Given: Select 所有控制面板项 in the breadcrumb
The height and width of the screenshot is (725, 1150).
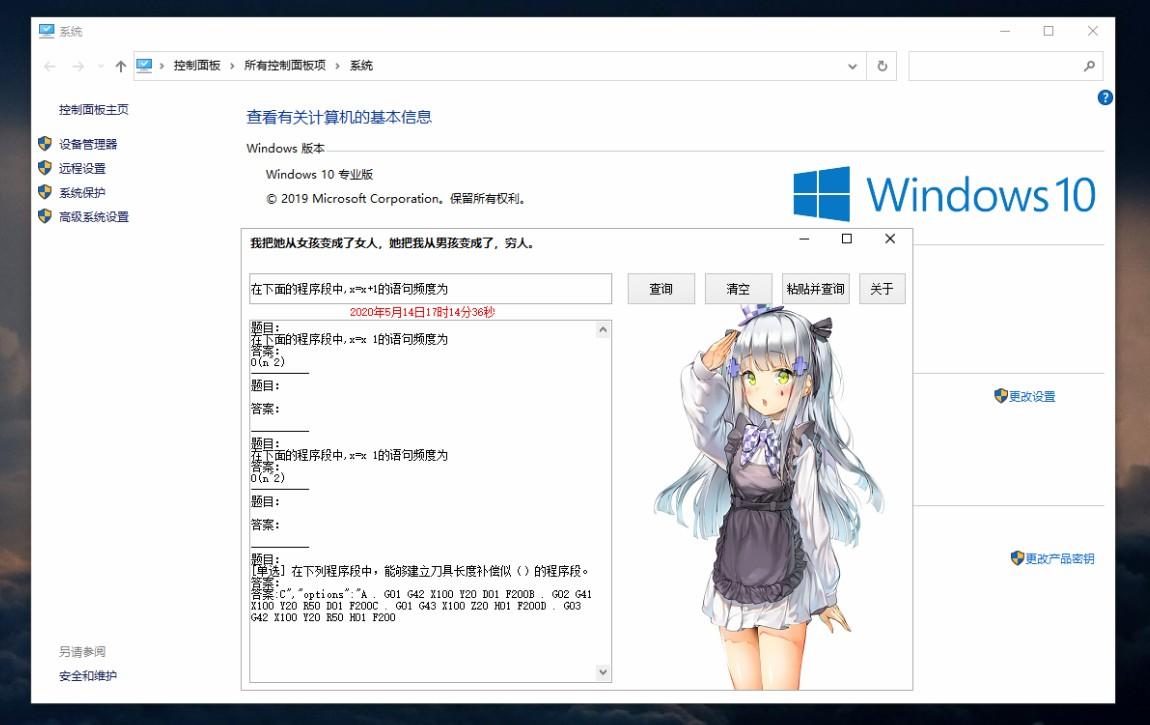Looking at the screenshot, I should click(285, 65).
